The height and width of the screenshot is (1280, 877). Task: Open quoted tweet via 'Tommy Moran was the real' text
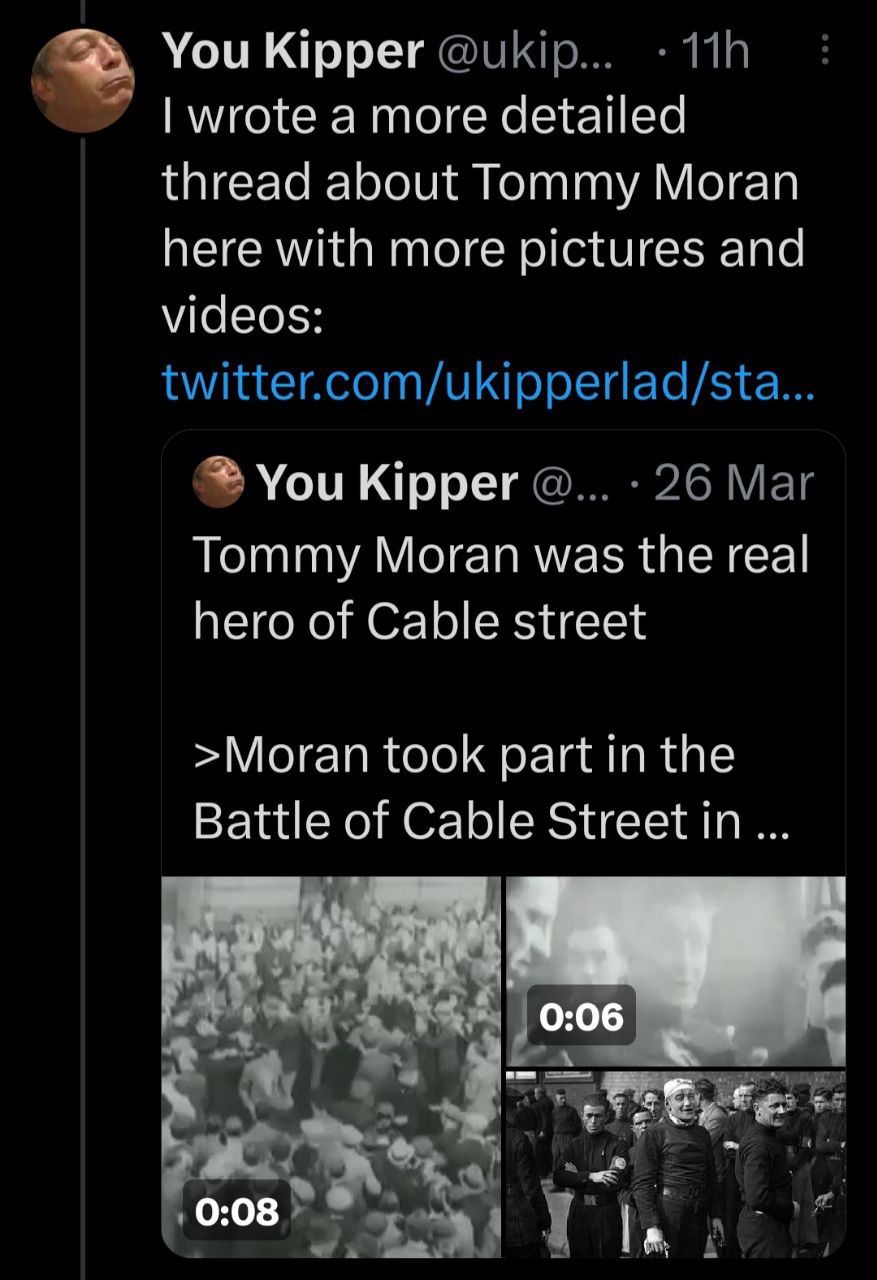coord(500,554)
